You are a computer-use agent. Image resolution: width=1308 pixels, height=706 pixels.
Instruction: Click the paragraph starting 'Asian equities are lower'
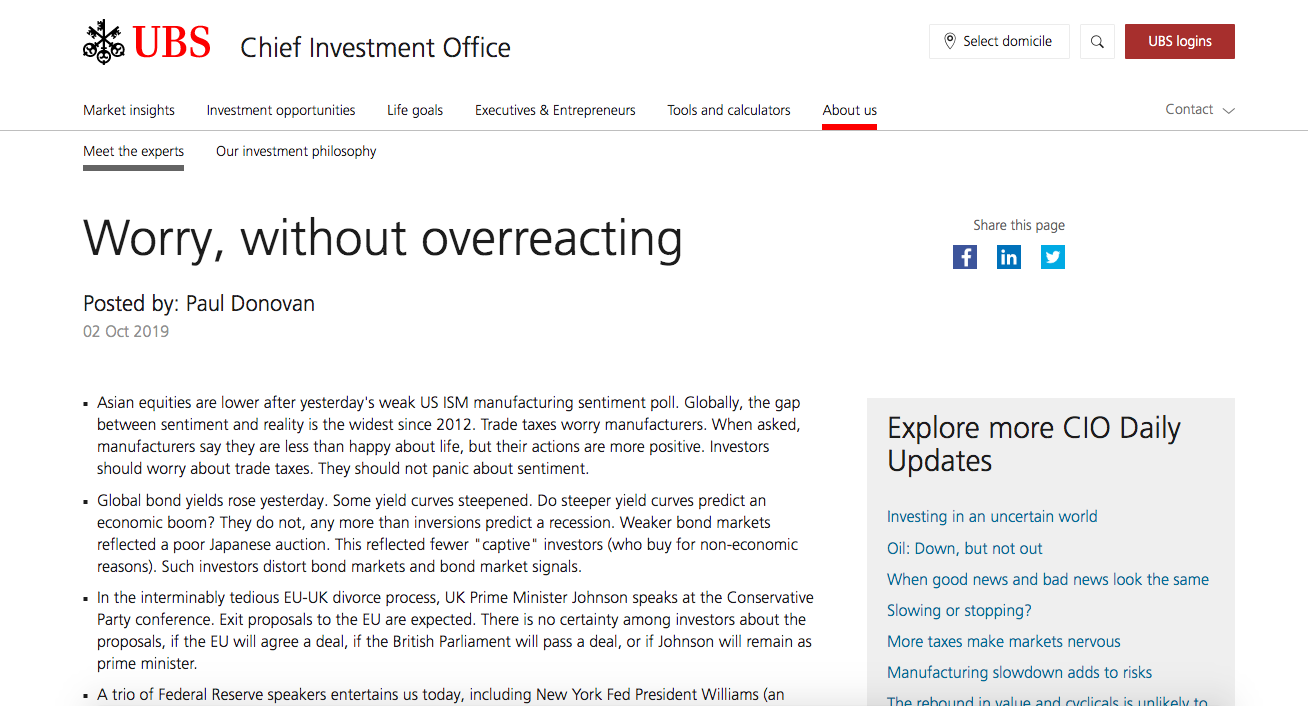point(451,436)
